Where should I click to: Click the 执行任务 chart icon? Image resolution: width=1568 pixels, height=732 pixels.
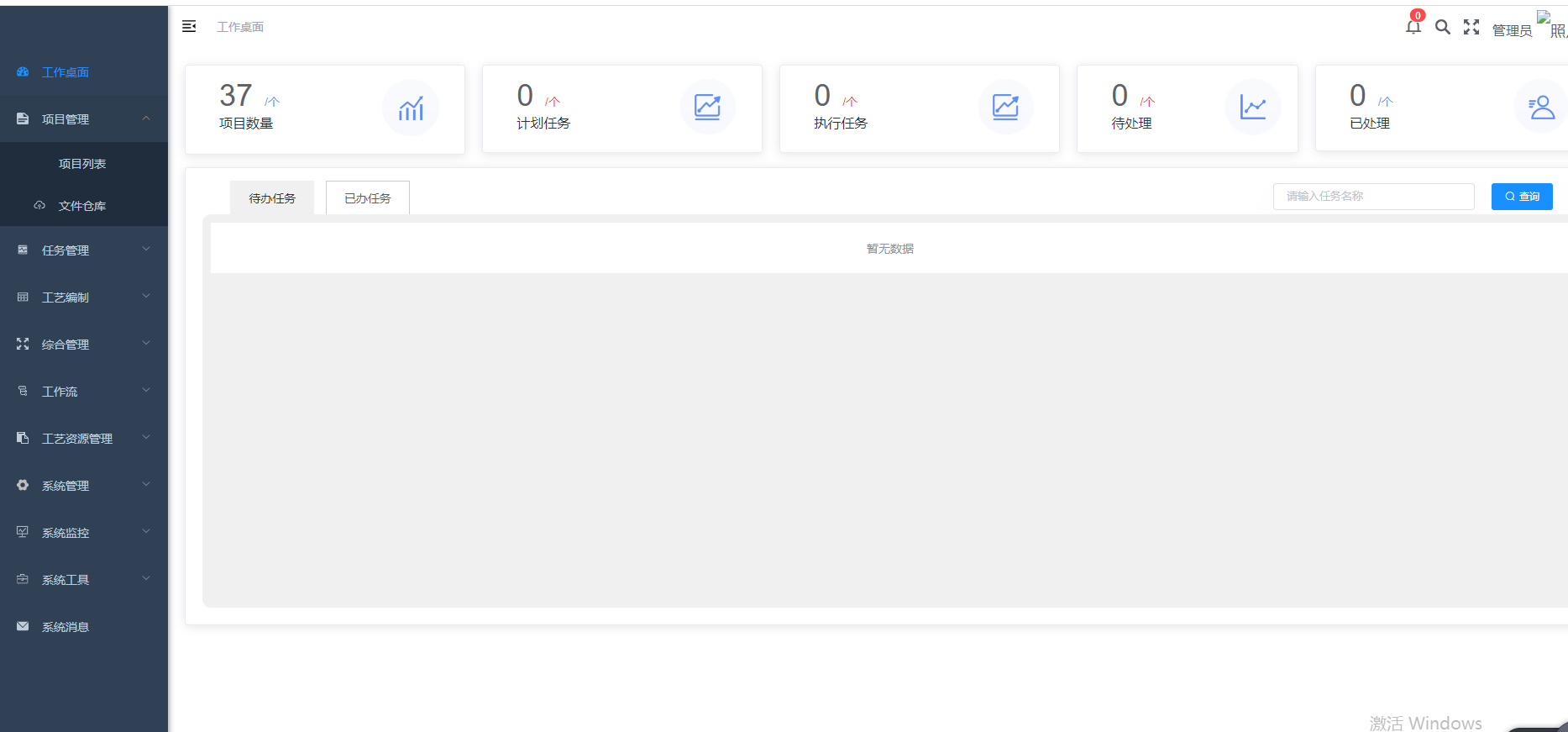coord(1005,107)
